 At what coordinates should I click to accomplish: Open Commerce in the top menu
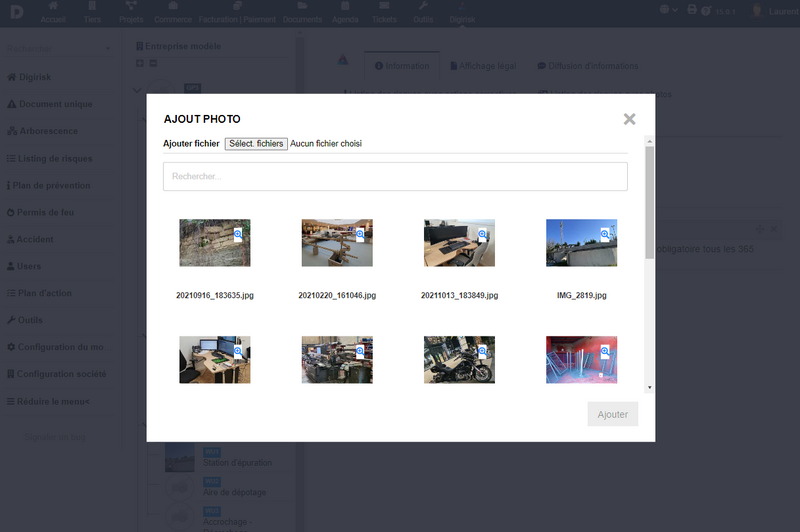[173, 13]
